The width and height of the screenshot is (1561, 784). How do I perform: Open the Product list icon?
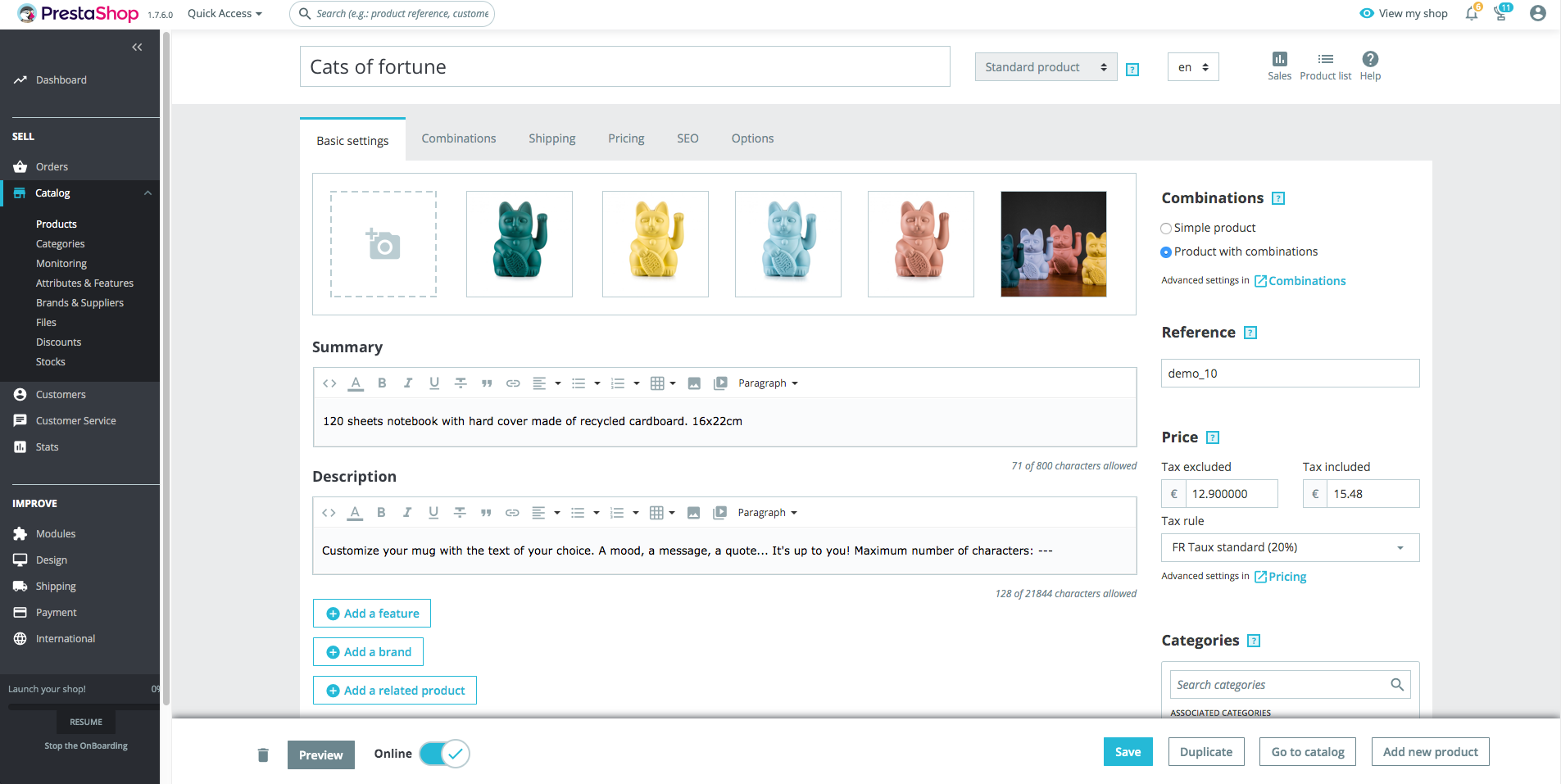[1325, 66]
